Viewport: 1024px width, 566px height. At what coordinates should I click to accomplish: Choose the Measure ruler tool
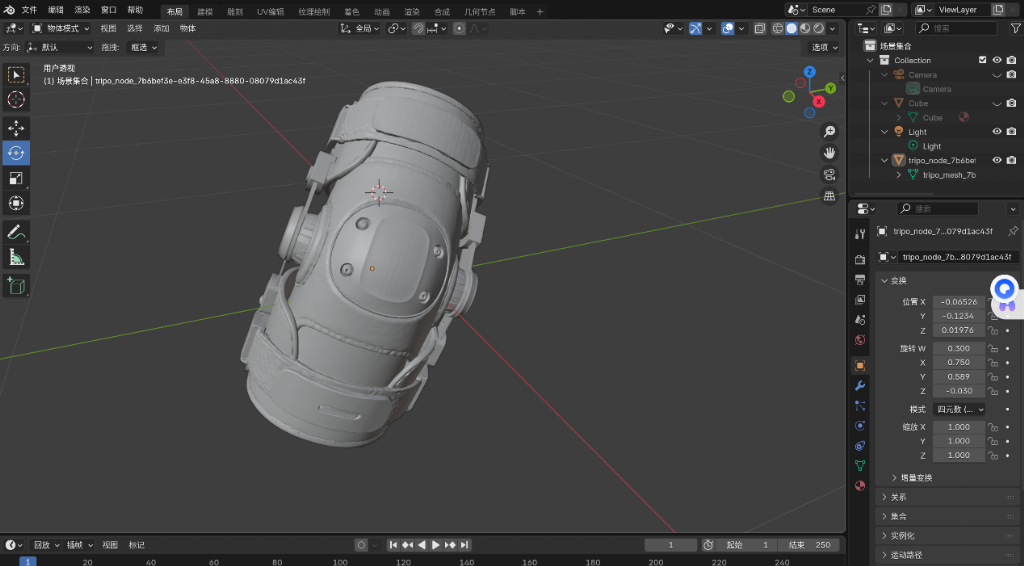click(16, 257)
